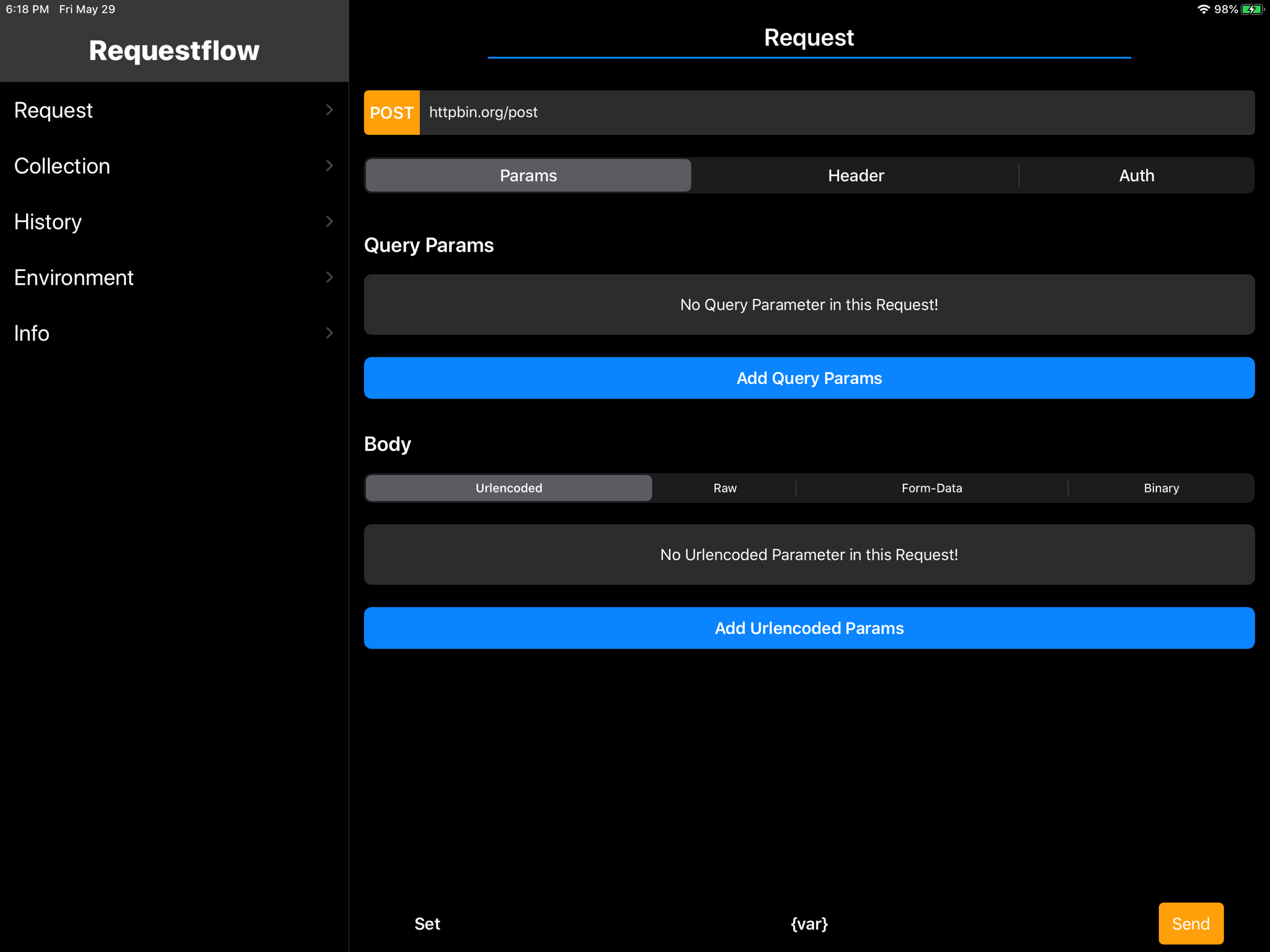
Task: Tap the battery icon in status bar
Action: (1253, 9)
